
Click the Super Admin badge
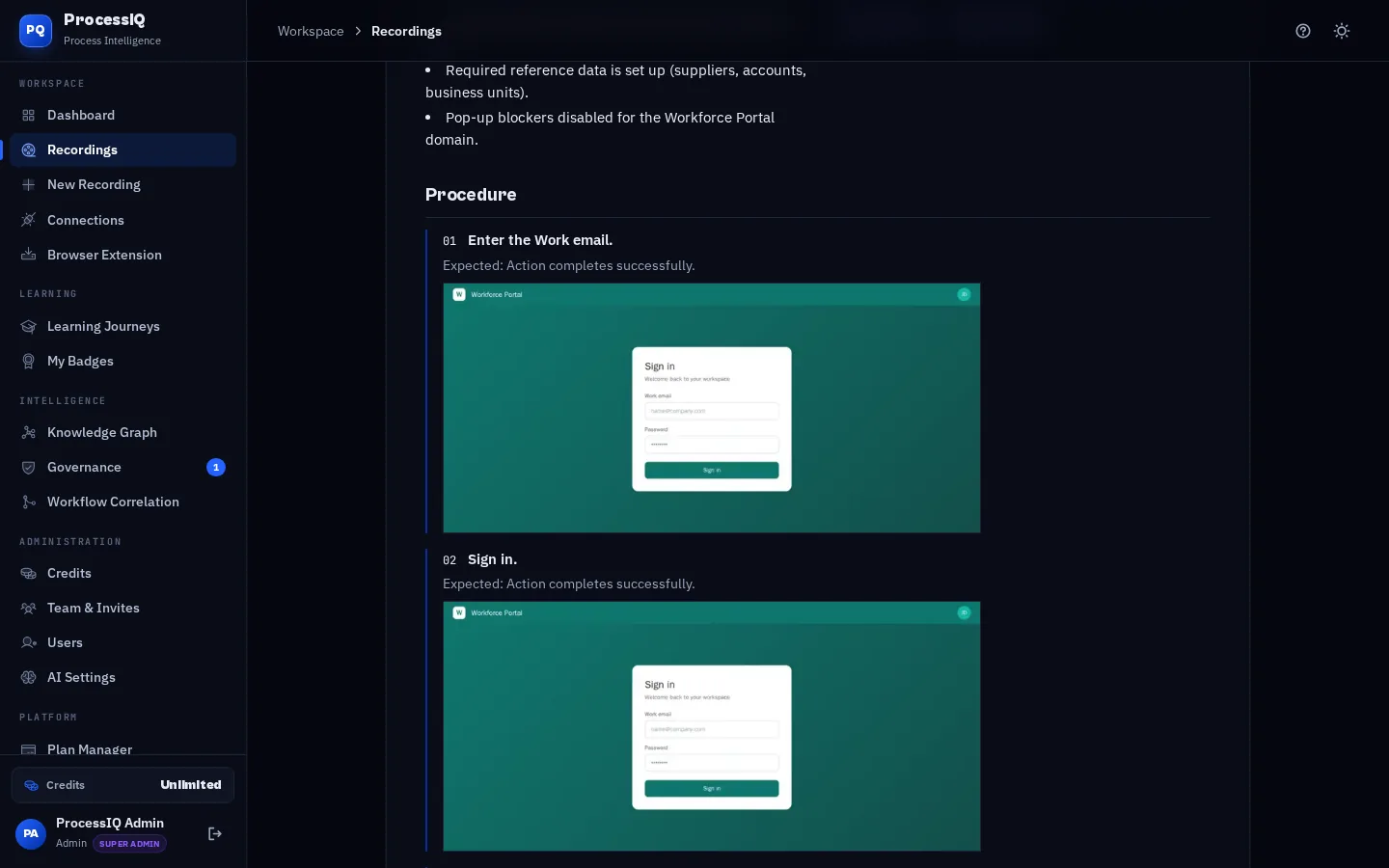click(x=129, y=844)
